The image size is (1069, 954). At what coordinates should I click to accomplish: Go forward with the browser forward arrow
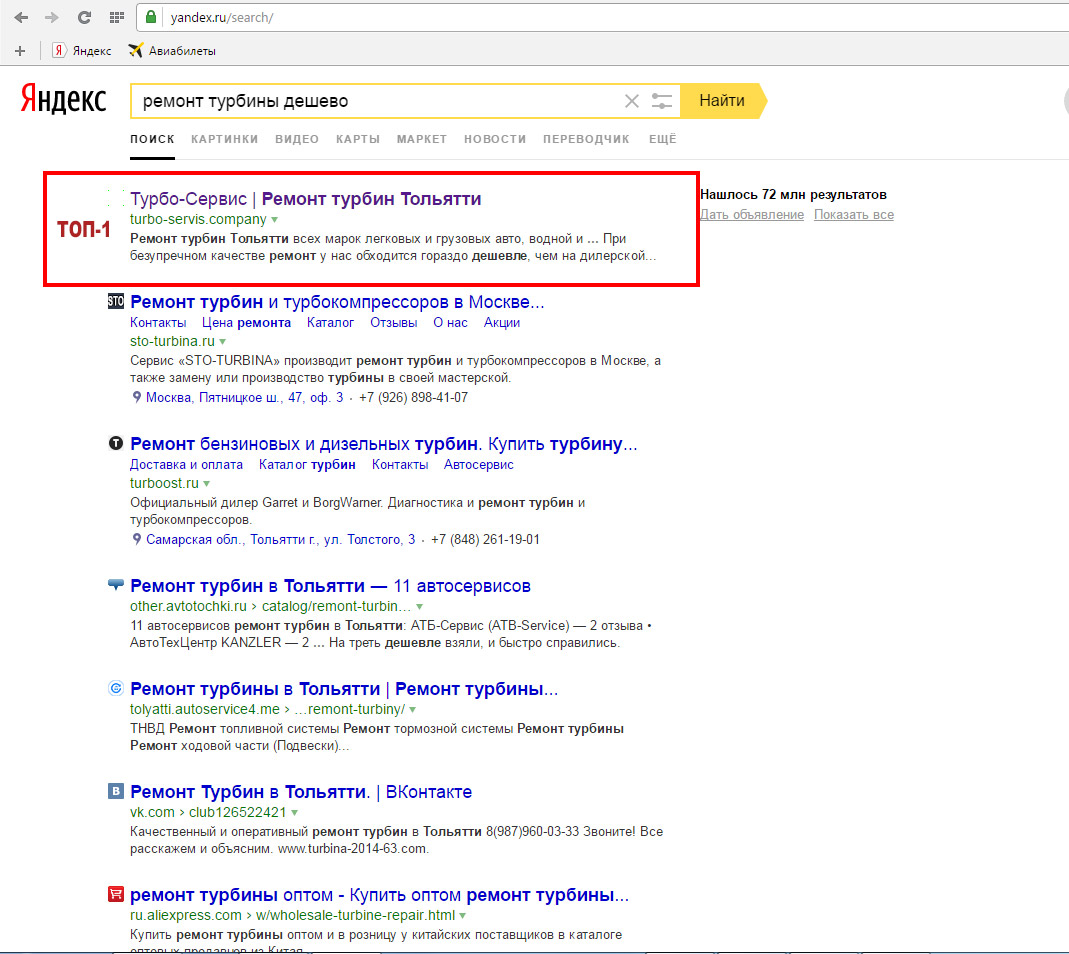[52, 18]
